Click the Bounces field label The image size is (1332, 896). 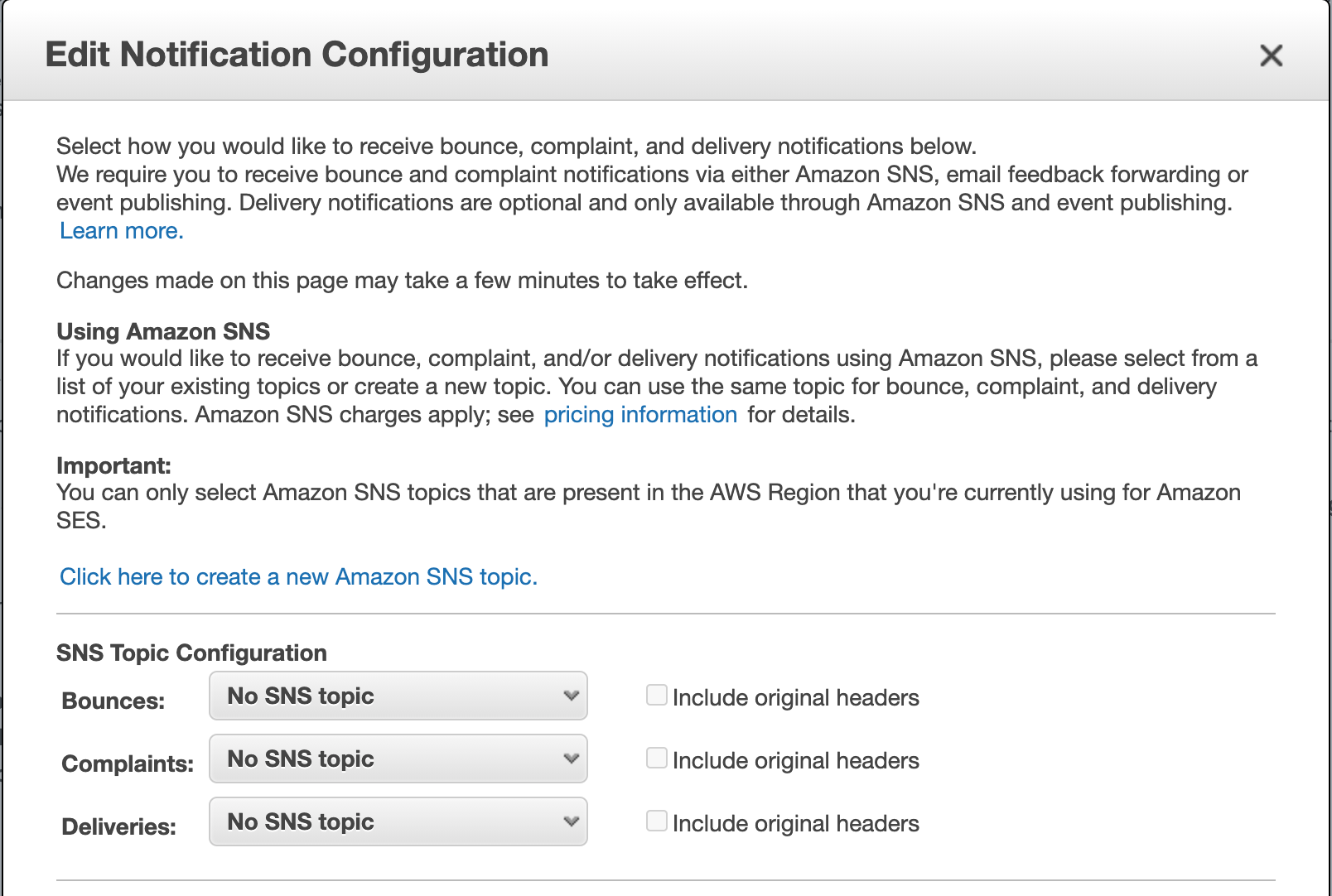113,701
